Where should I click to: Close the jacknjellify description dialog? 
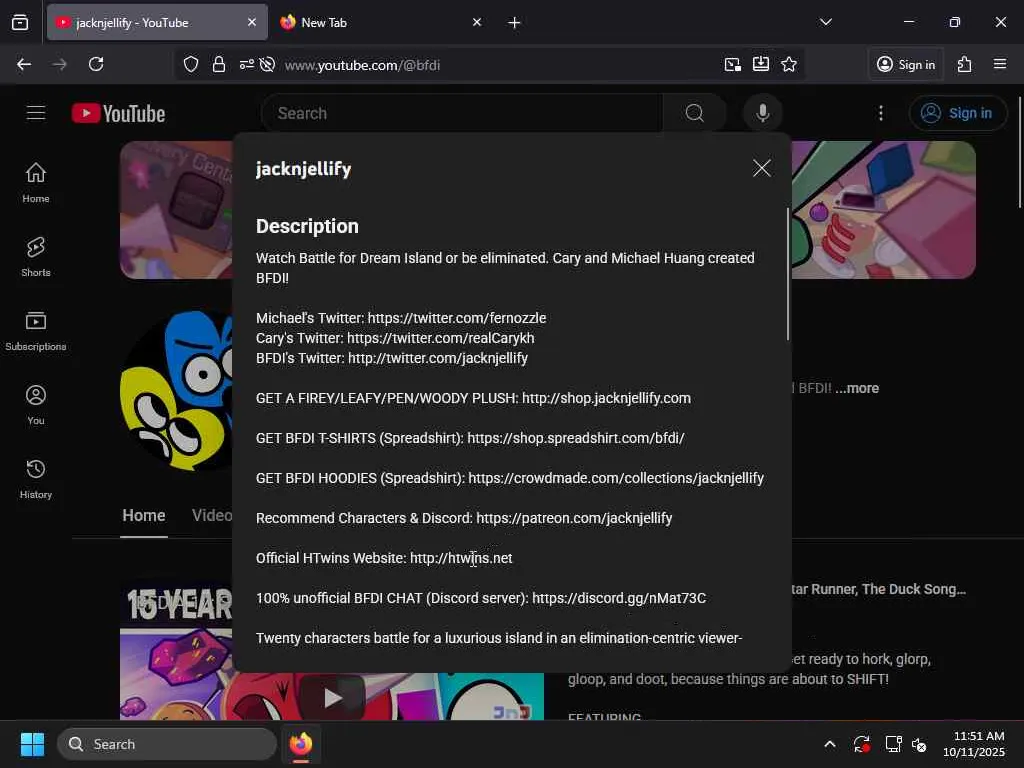pos(761,168)
